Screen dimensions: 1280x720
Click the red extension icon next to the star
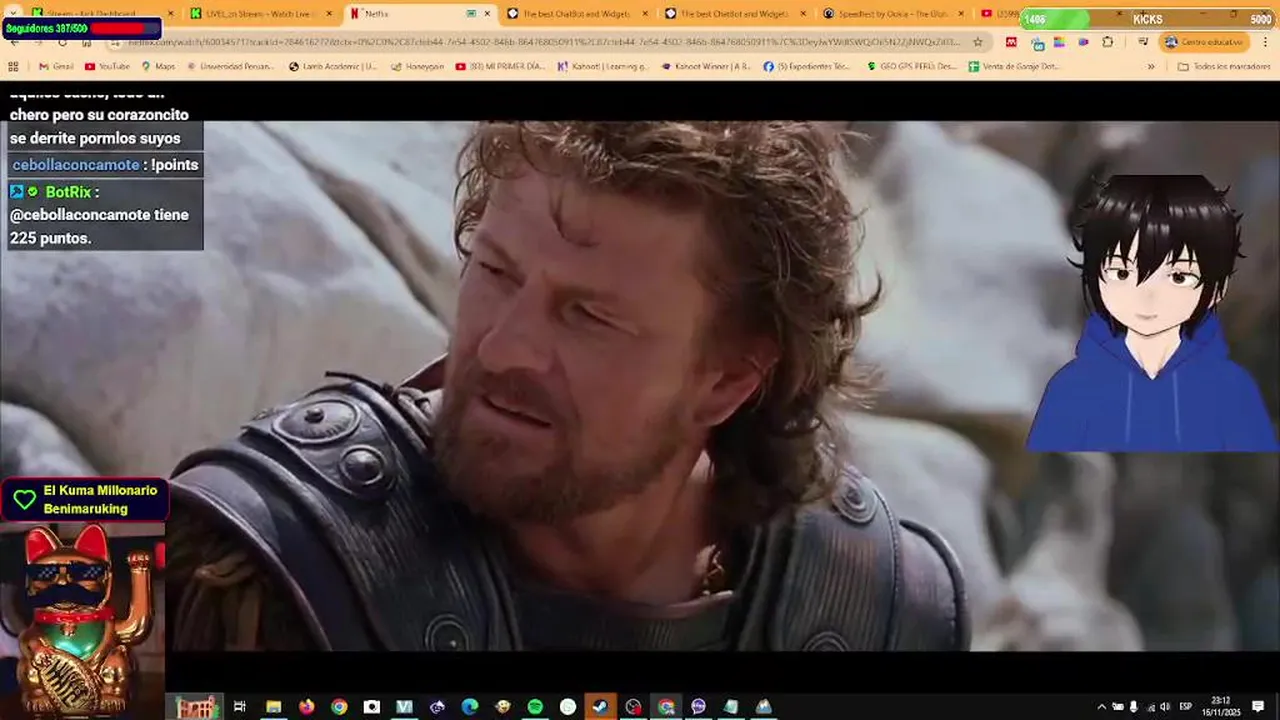[x=1011, y=42]
